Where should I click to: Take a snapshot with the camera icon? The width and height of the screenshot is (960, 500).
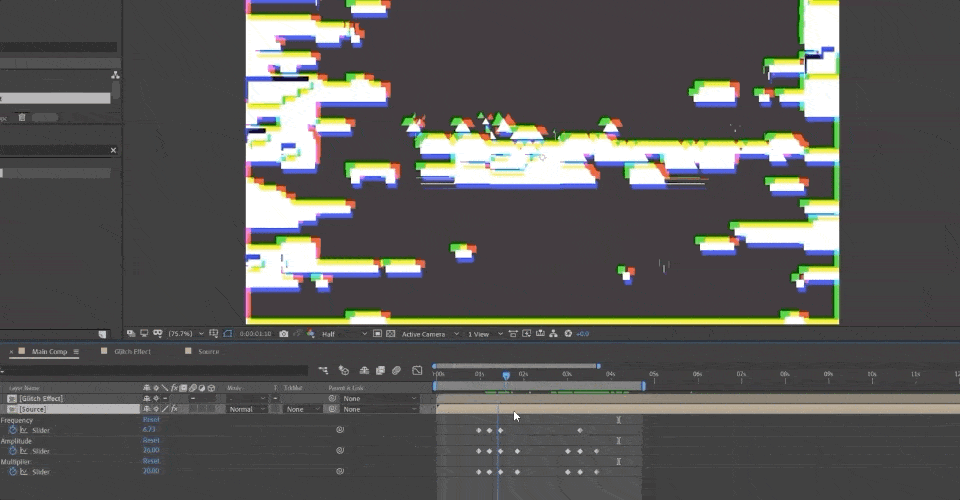tap(283, 334)
